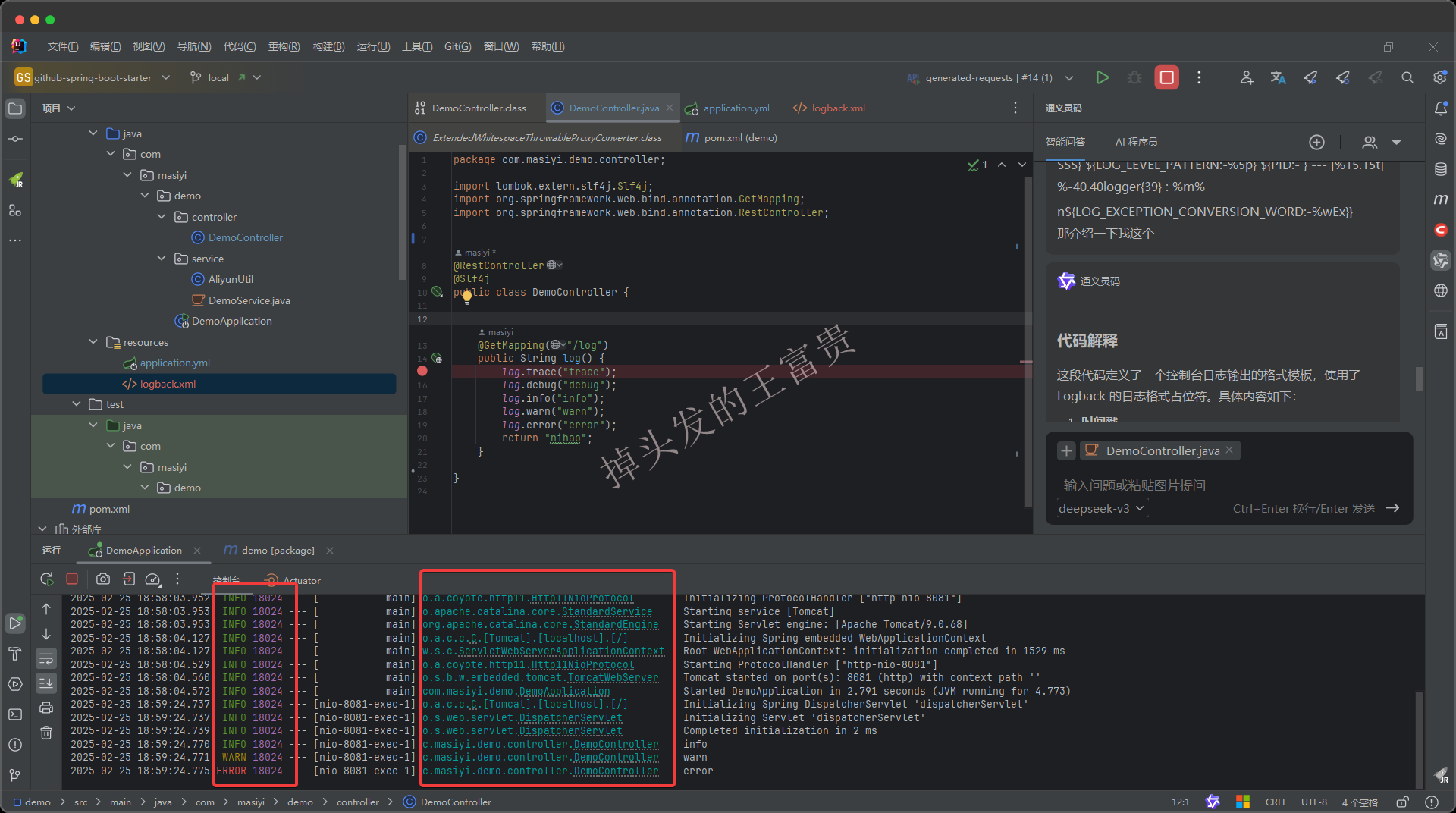Rerun DemoApplication in run toolbar
Image resolution: width=1456 pixels, height=813 pixels.
(x=46, y=579)
